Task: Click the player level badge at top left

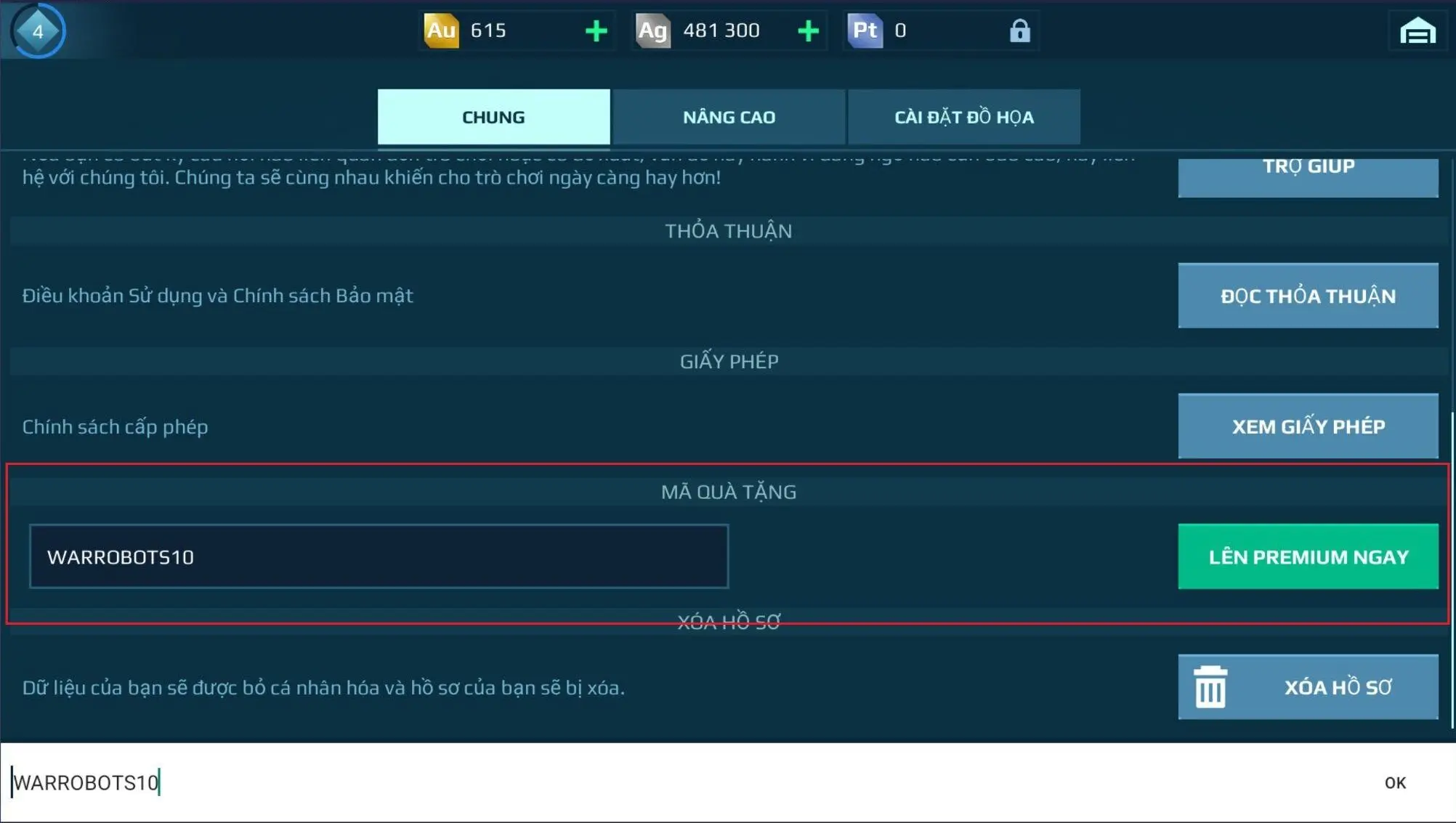Action: (36, 31)
